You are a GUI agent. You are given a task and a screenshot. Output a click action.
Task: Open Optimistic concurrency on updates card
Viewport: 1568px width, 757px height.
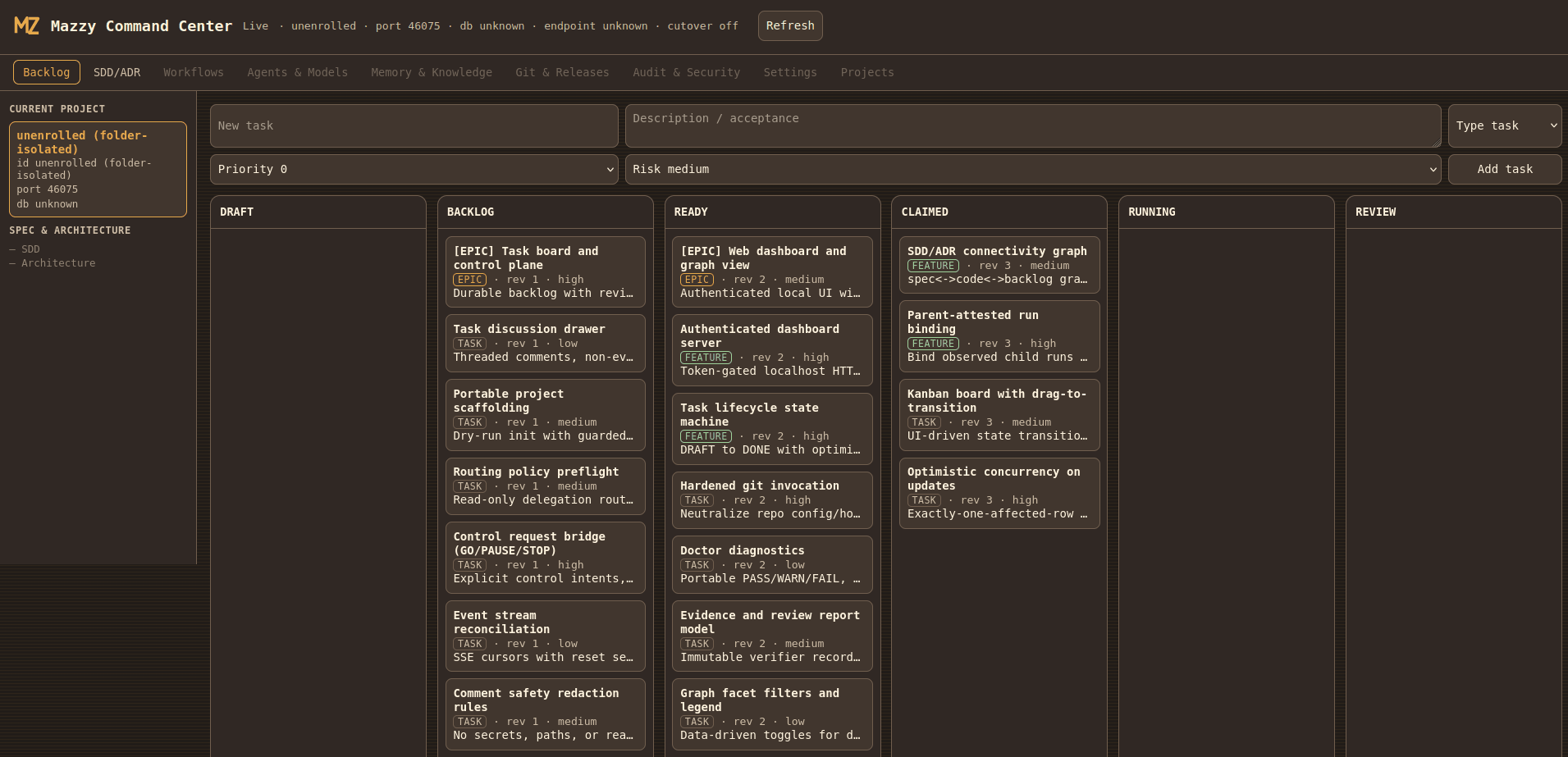[x=999, y=493]
